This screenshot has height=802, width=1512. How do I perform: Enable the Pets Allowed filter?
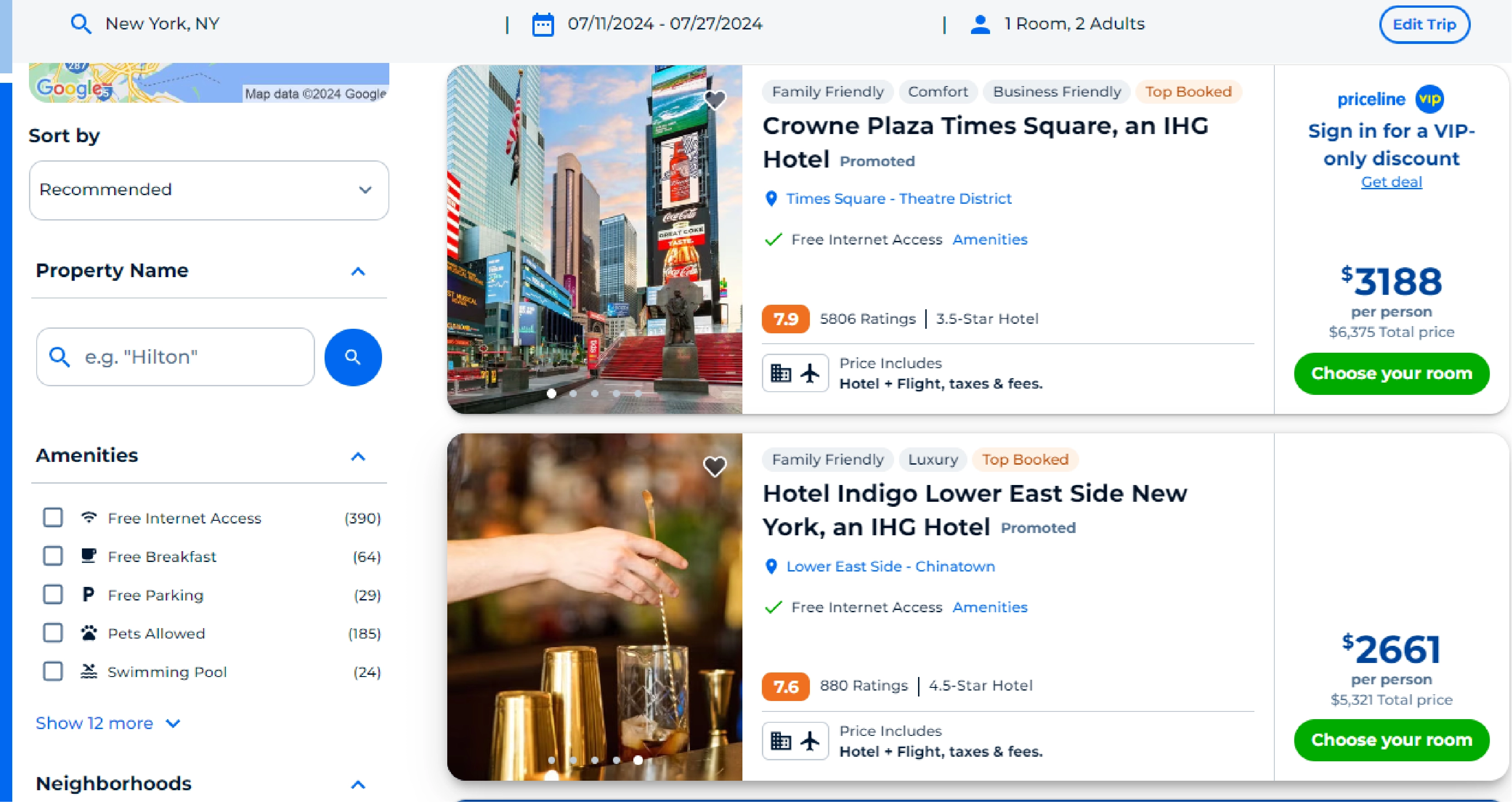(52, 632)
